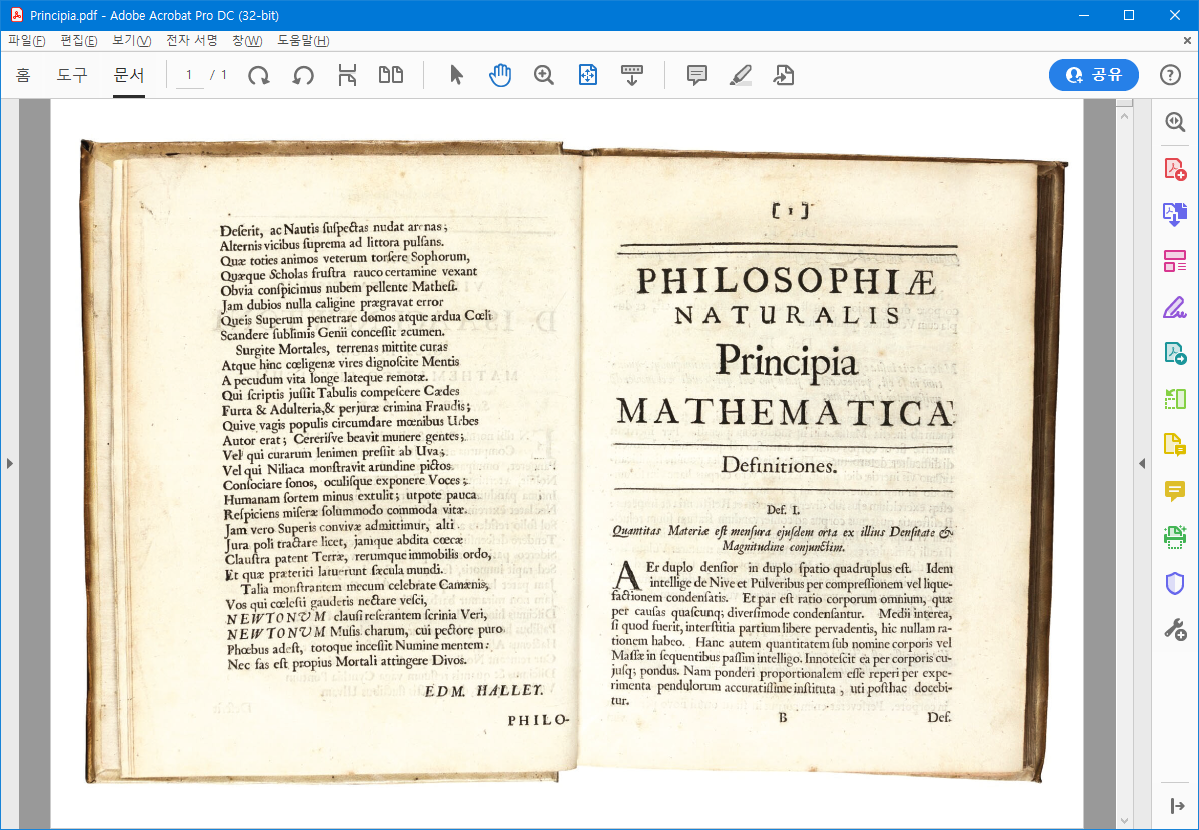Activate the Hand pan tool
The image size is (1199, 830).
pos(500,75)
